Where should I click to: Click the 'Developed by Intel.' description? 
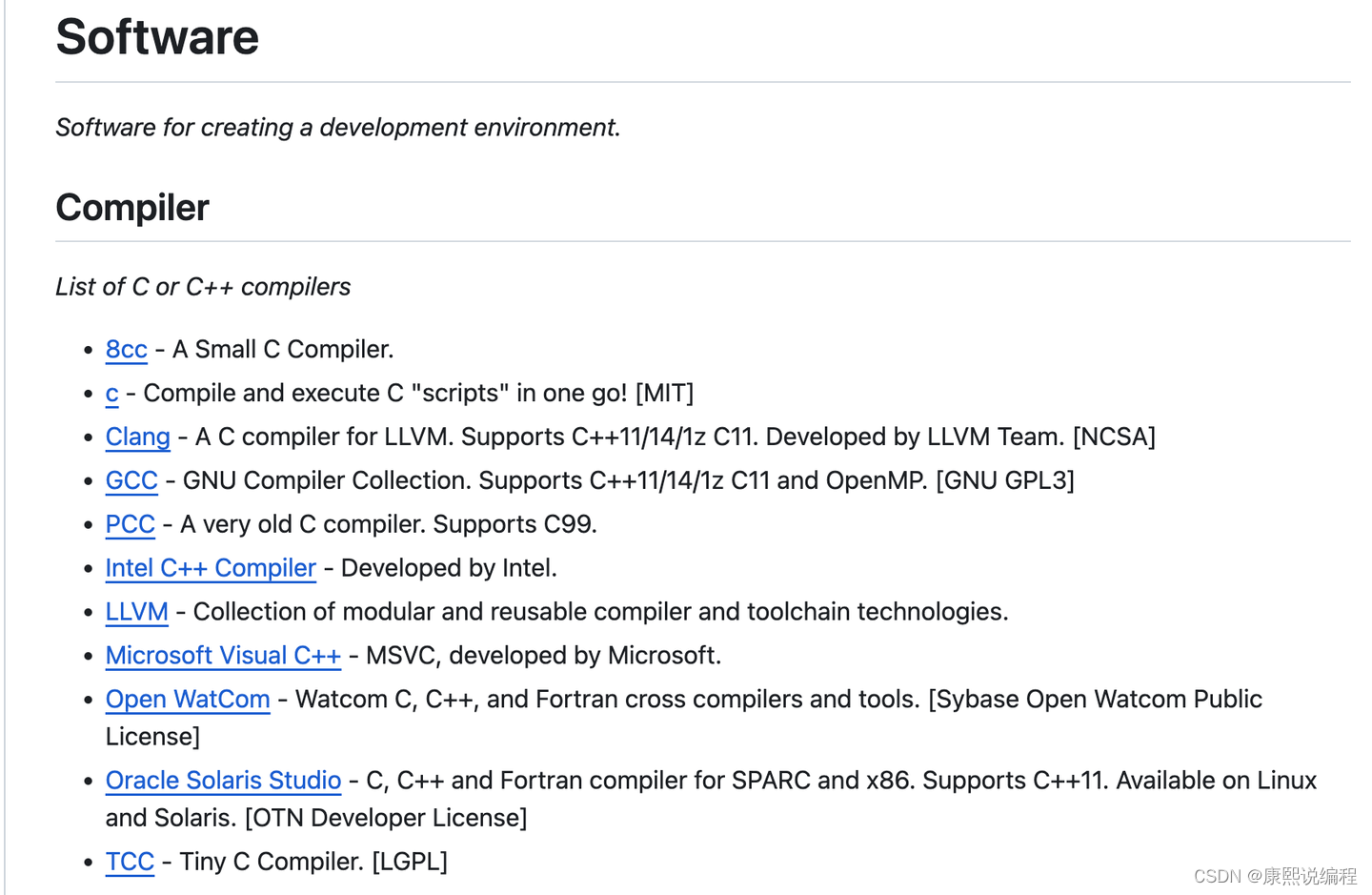click(x=449, y=568)
